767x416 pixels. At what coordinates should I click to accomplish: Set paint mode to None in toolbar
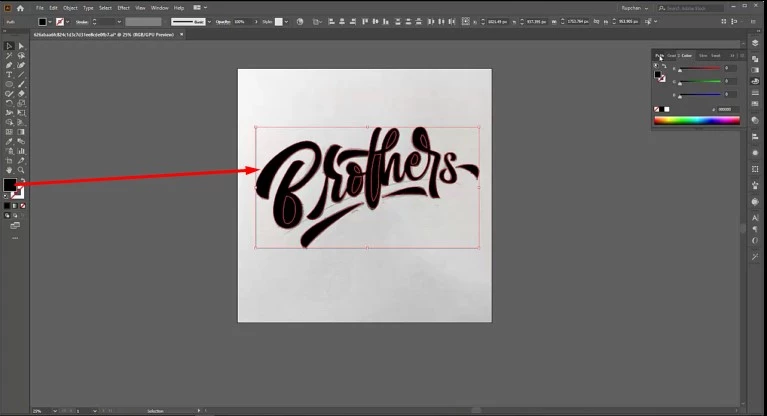point(23,206)
